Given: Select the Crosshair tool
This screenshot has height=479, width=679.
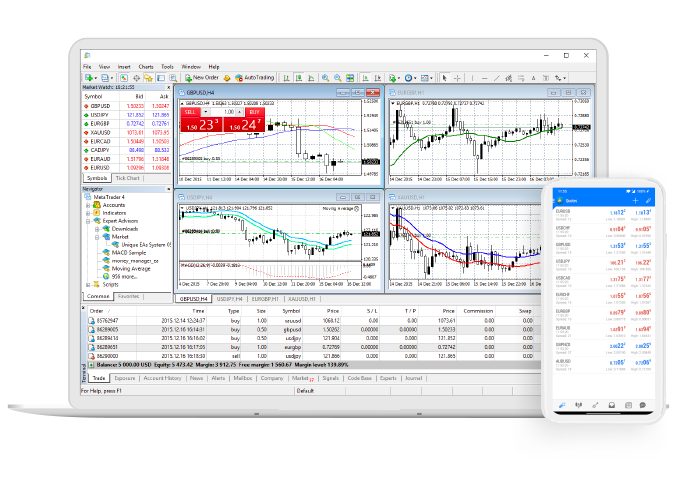Looking at the screenshot, I should [457, 78].
